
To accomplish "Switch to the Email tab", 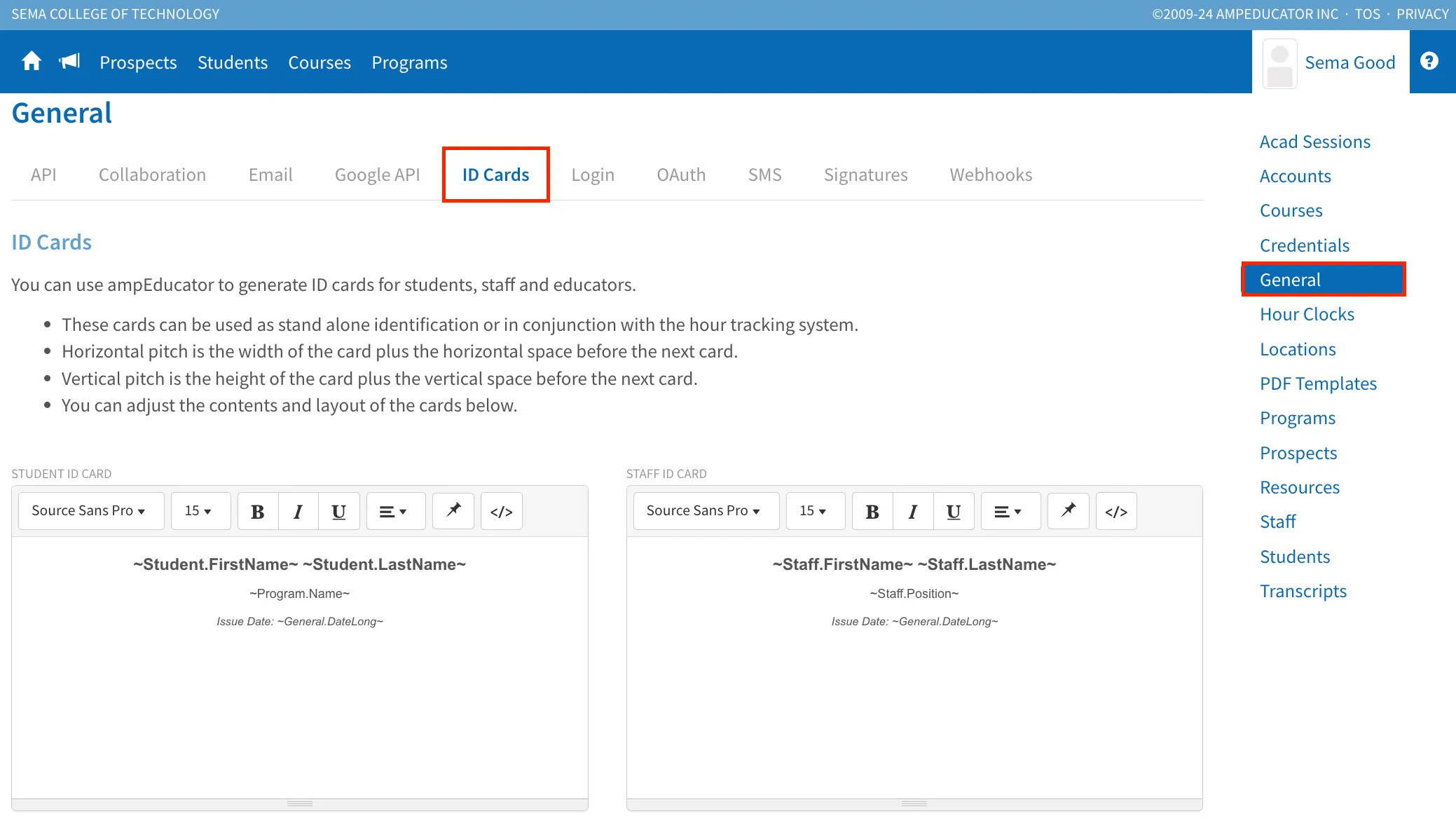I will point(270,175).
